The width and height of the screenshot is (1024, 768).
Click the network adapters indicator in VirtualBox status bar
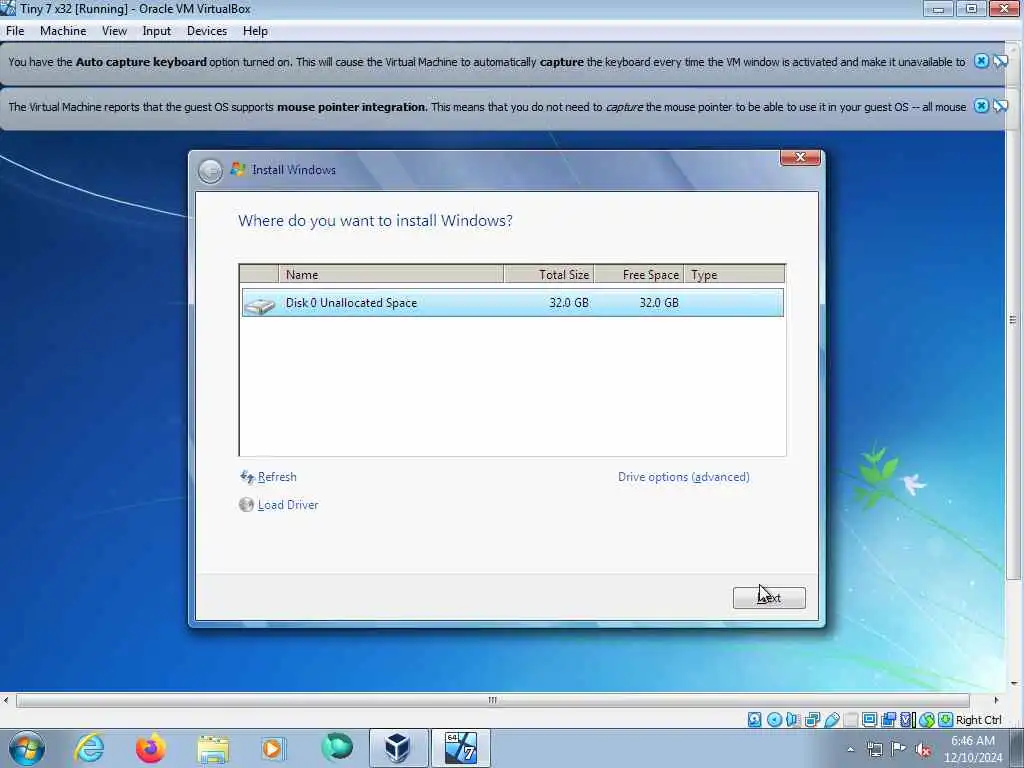coord(812,720)
